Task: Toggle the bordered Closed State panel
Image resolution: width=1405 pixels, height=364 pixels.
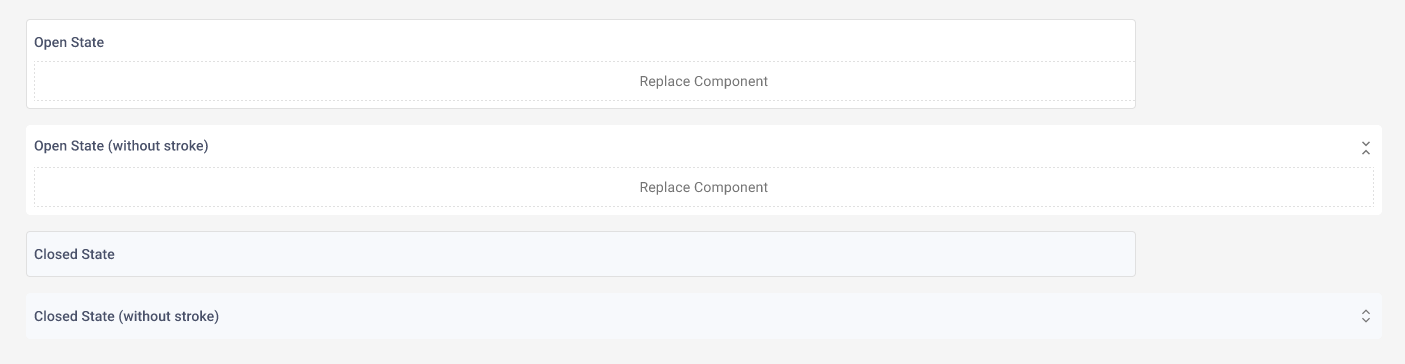Action: point(581,254)
